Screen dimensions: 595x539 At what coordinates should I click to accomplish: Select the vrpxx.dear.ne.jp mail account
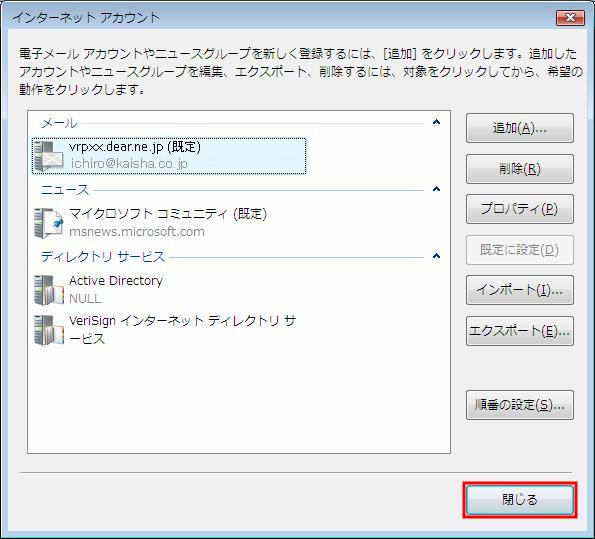point(169,156)
